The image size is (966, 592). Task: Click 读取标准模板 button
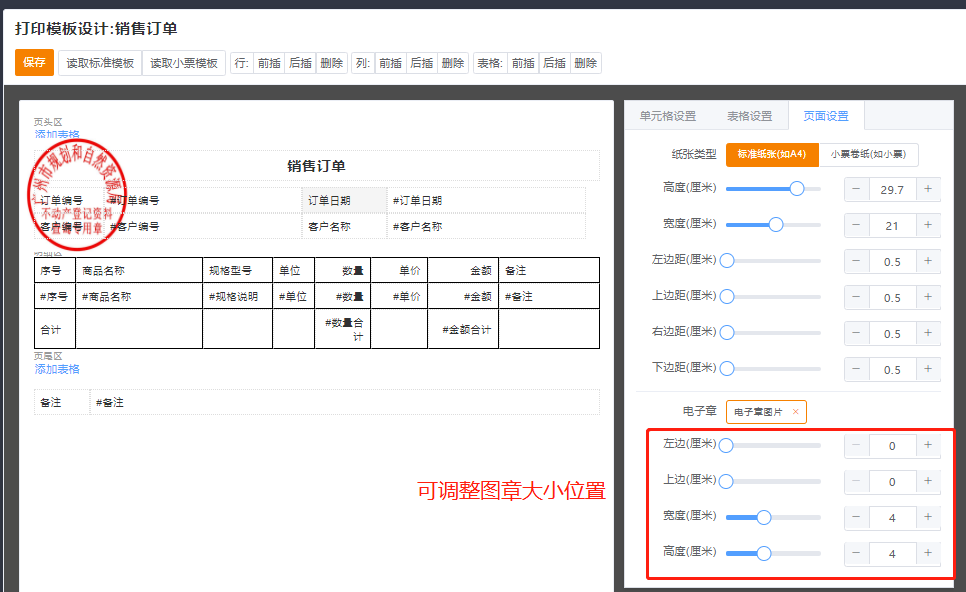pyautogui.click(x=100, y=63)
